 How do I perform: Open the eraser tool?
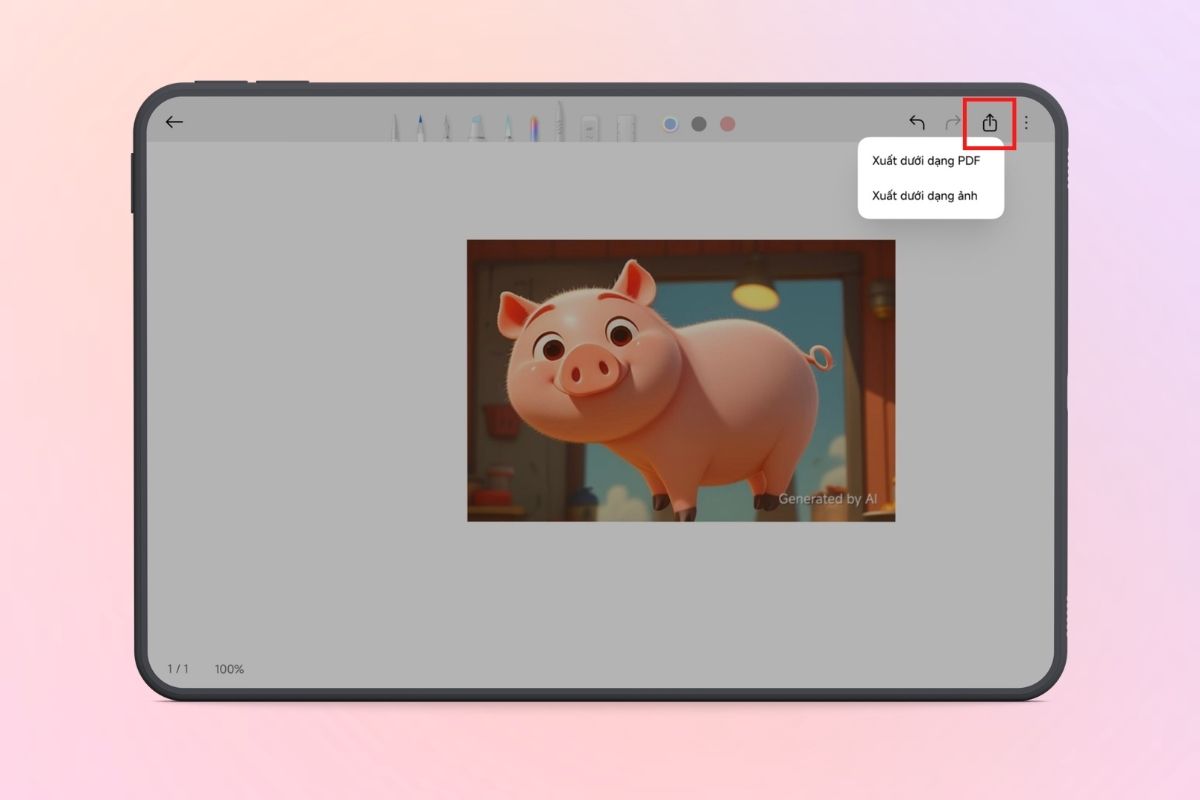588,122
